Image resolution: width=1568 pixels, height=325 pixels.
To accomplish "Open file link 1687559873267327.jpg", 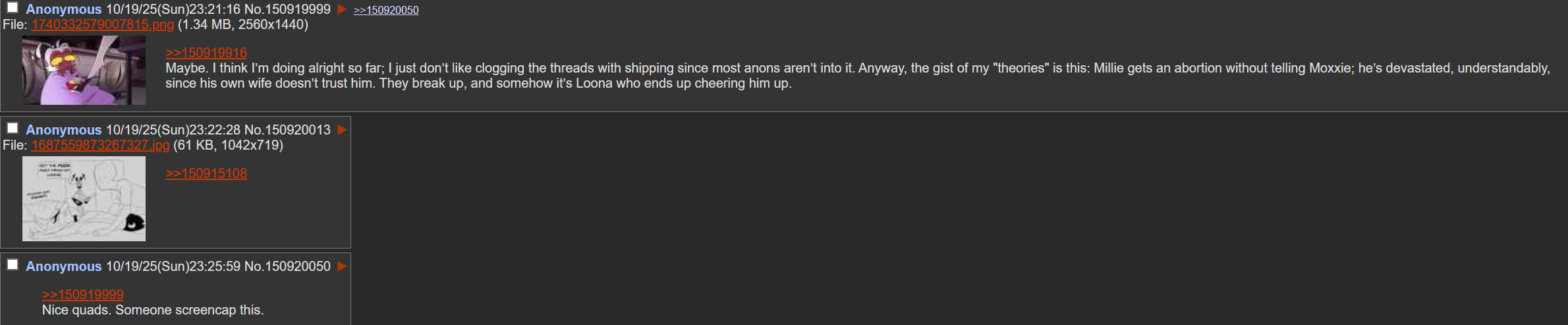I will (x=100, y=145).
